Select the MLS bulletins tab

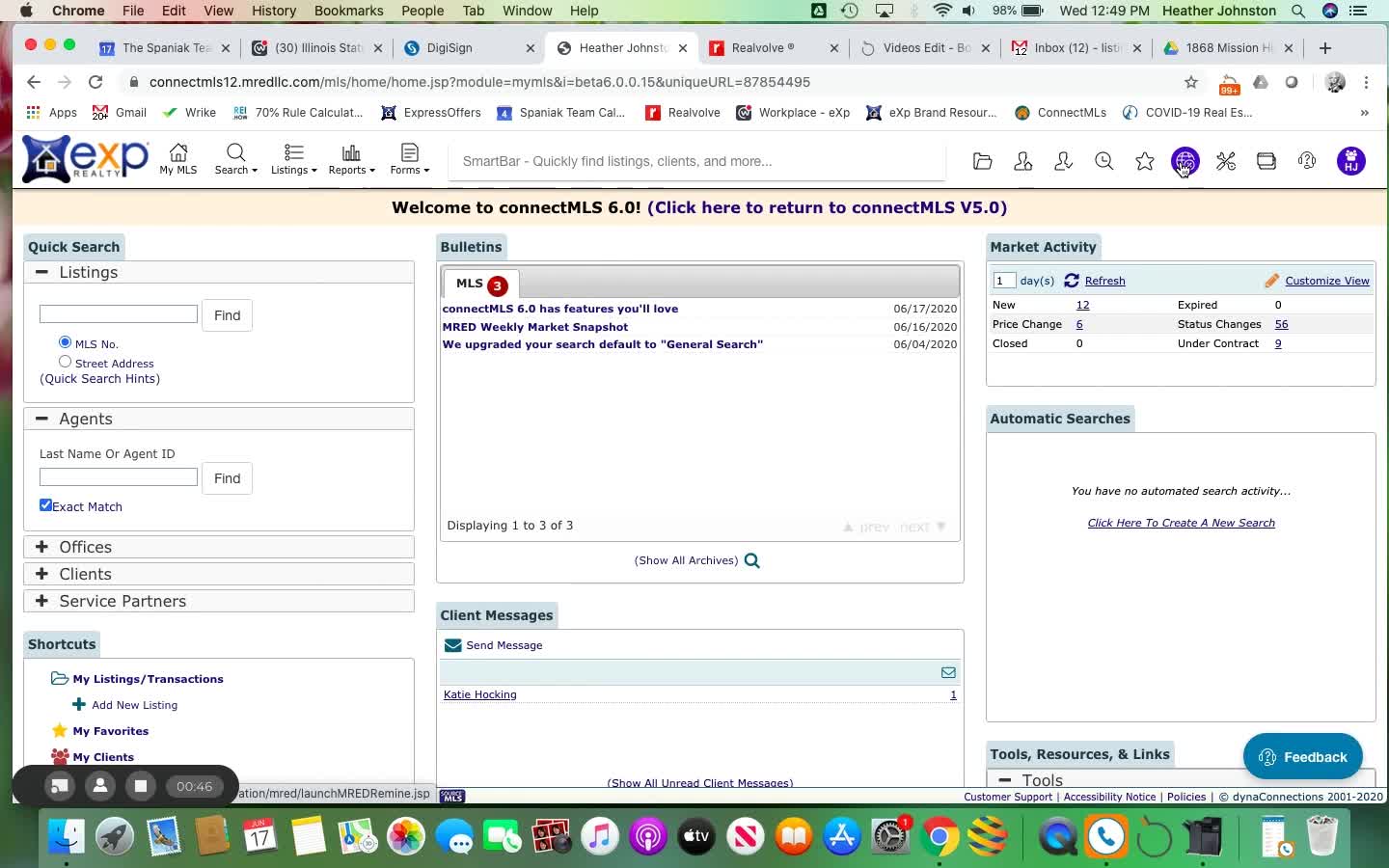point(480,284)
